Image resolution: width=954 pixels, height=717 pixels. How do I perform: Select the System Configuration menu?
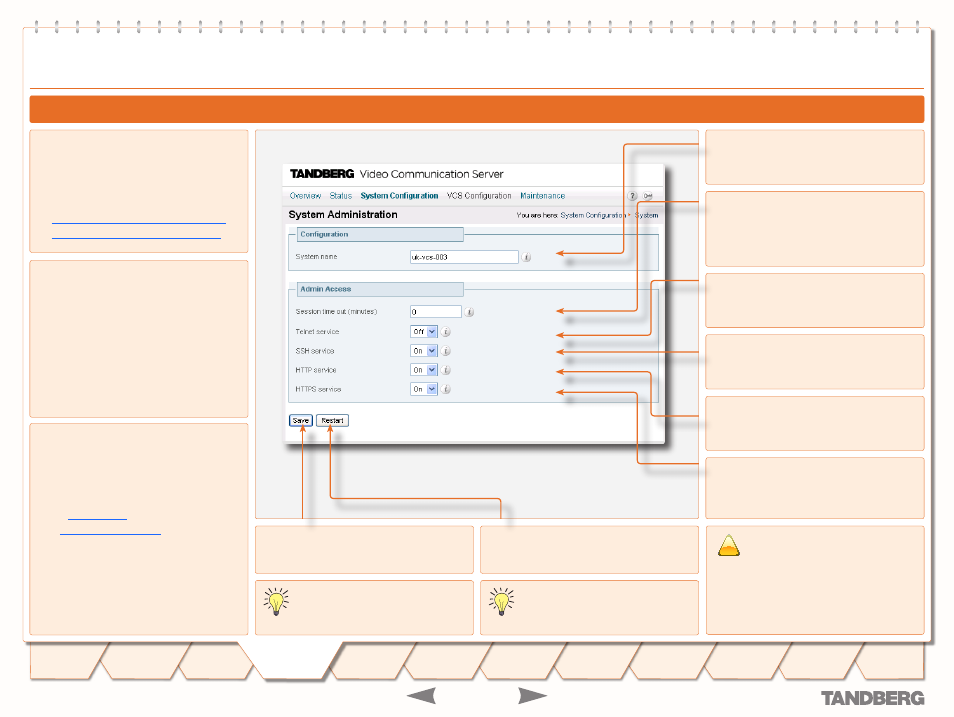click(x=399, y=196)
